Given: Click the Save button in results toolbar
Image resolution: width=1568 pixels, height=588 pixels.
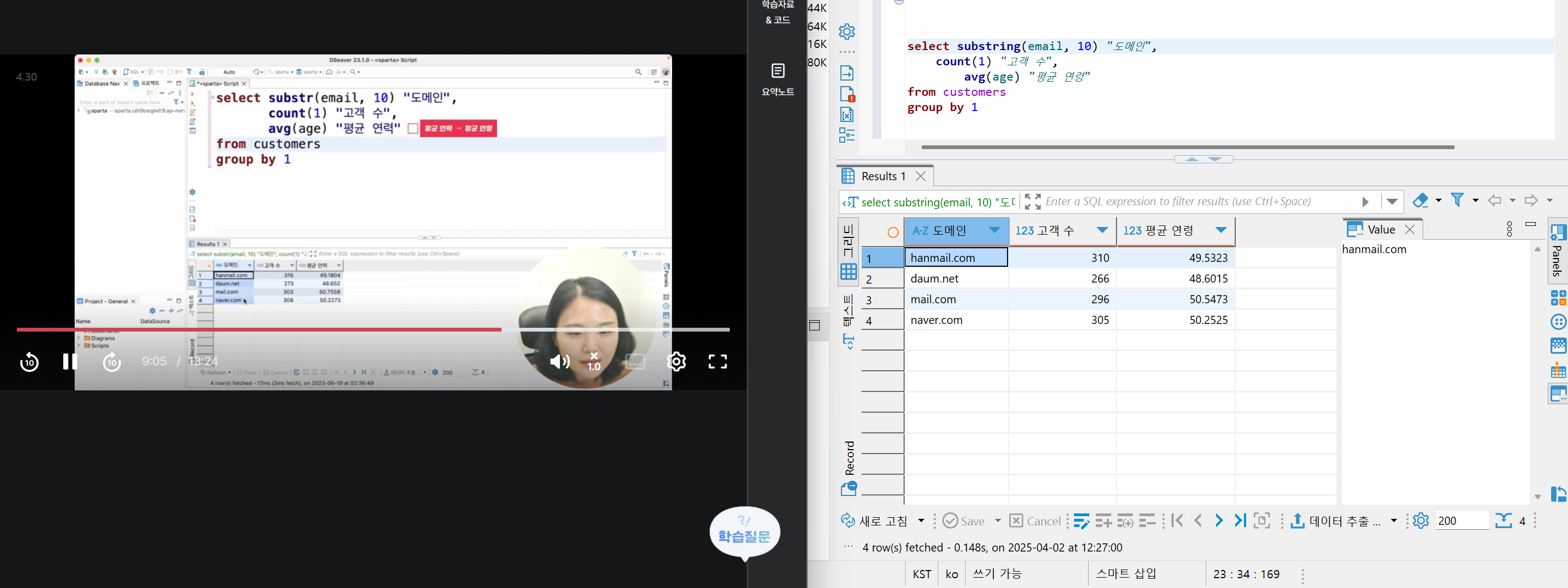Looking at the screenshot, I should [963, 521].
